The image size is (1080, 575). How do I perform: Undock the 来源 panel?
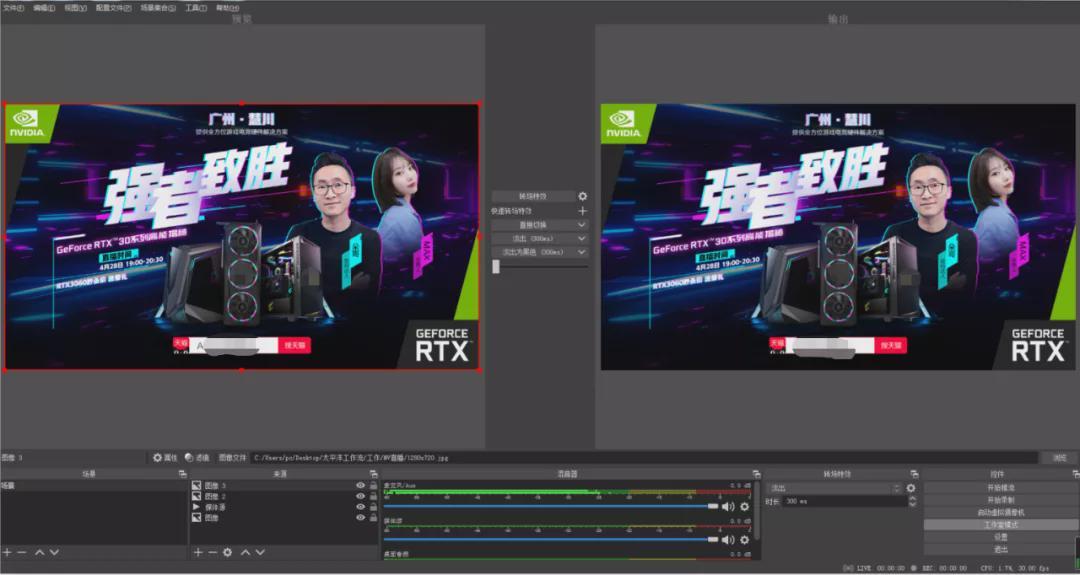pos(373,474)
